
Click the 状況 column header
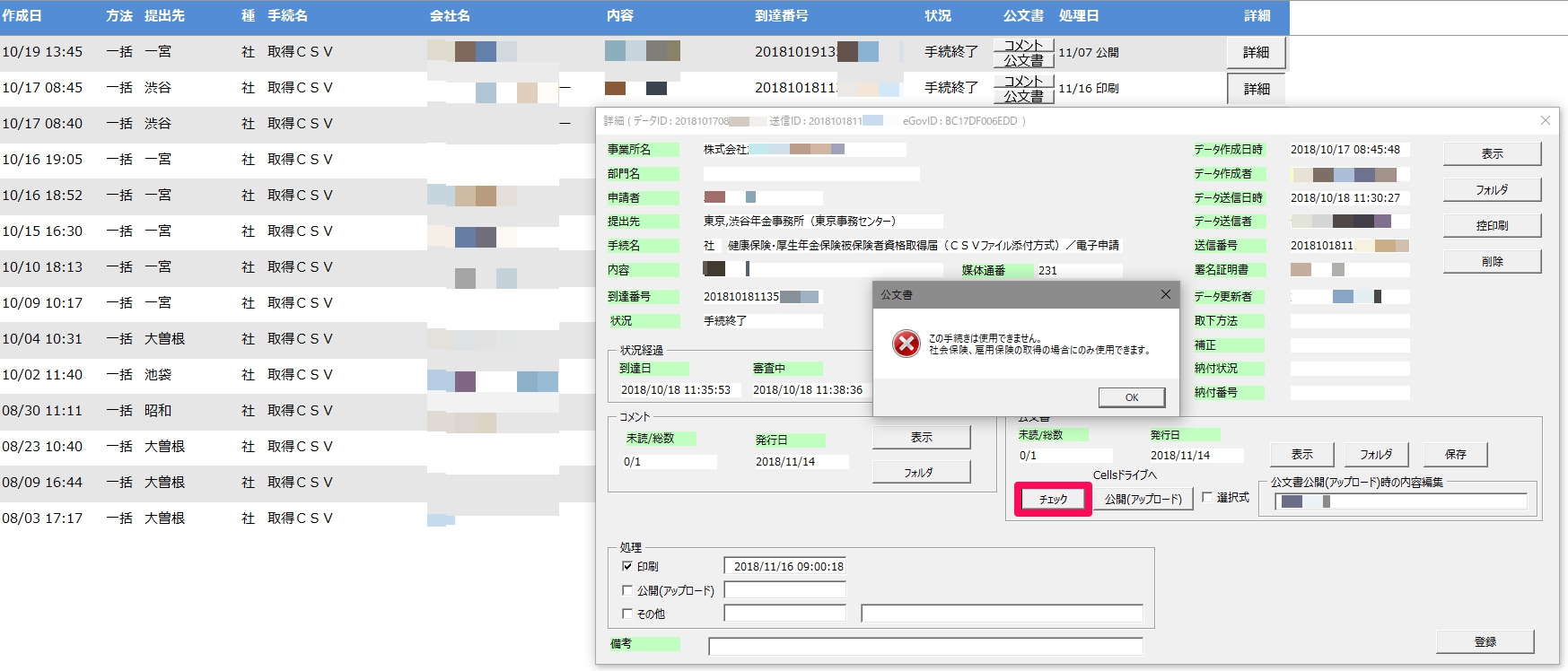click(x=938, y=16)
